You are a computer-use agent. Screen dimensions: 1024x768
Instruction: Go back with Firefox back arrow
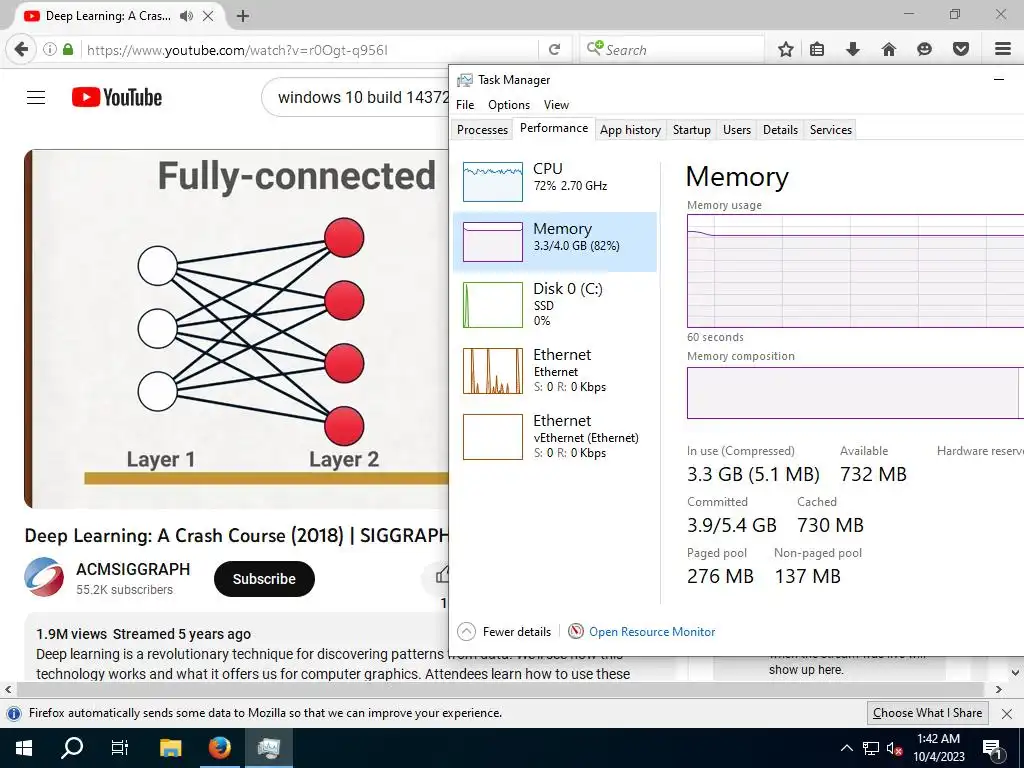coord(21,50)
